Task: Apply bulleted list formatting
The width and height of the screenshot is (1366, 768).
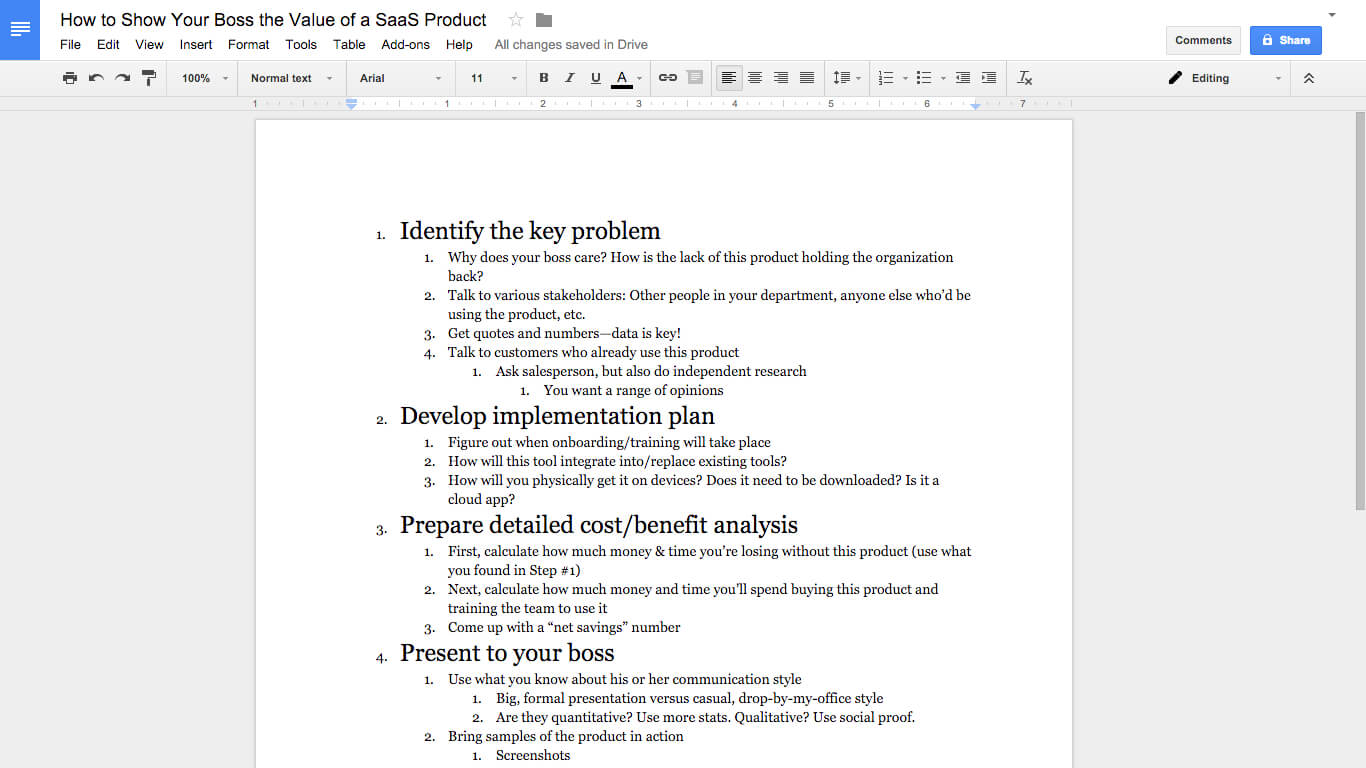Action: [924, 78]
